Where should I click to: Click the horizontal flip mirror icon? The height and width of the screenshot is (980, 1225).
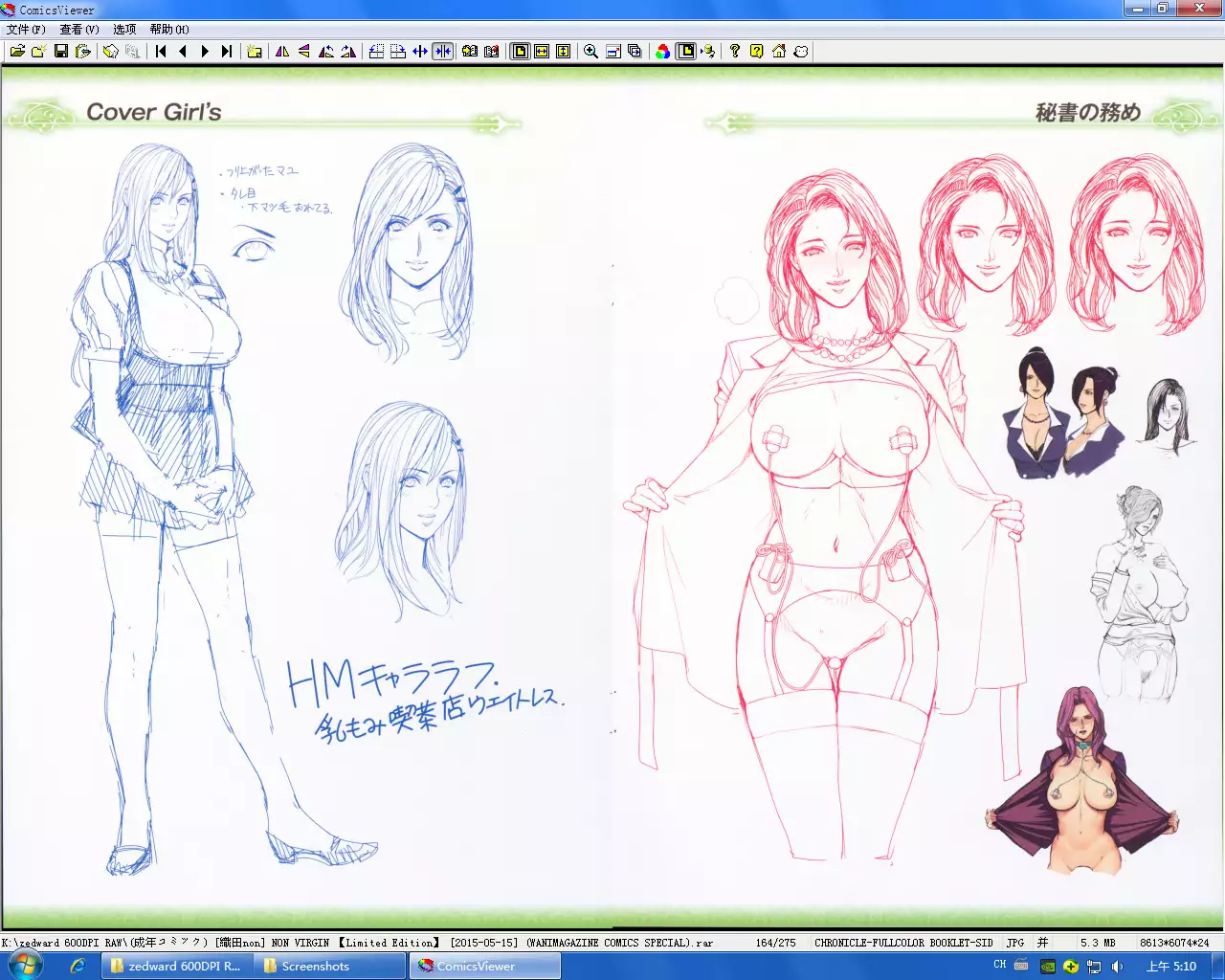coord(282,52)
